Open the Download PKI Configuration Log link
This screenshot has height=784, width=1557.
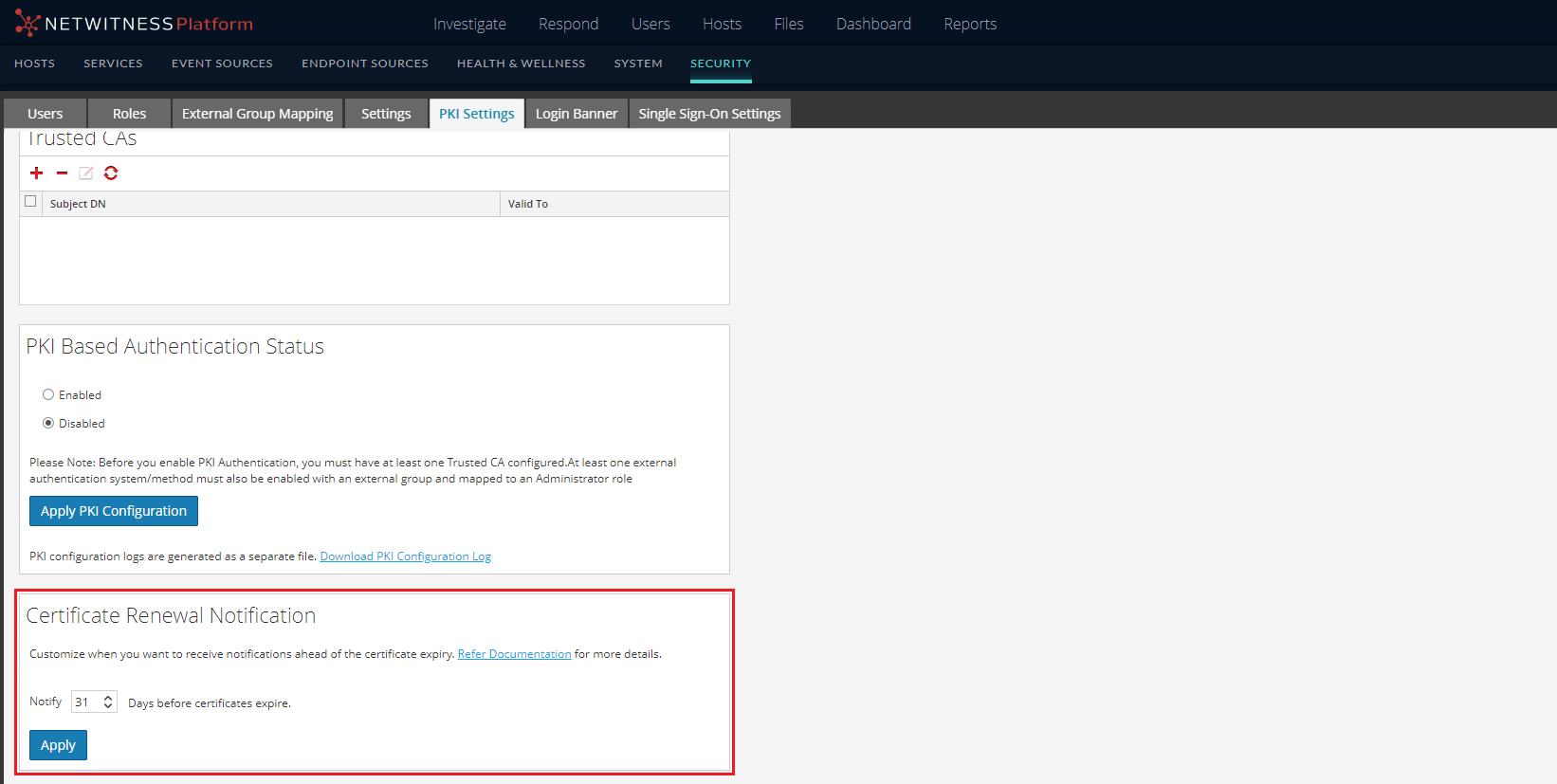(405, 556)
